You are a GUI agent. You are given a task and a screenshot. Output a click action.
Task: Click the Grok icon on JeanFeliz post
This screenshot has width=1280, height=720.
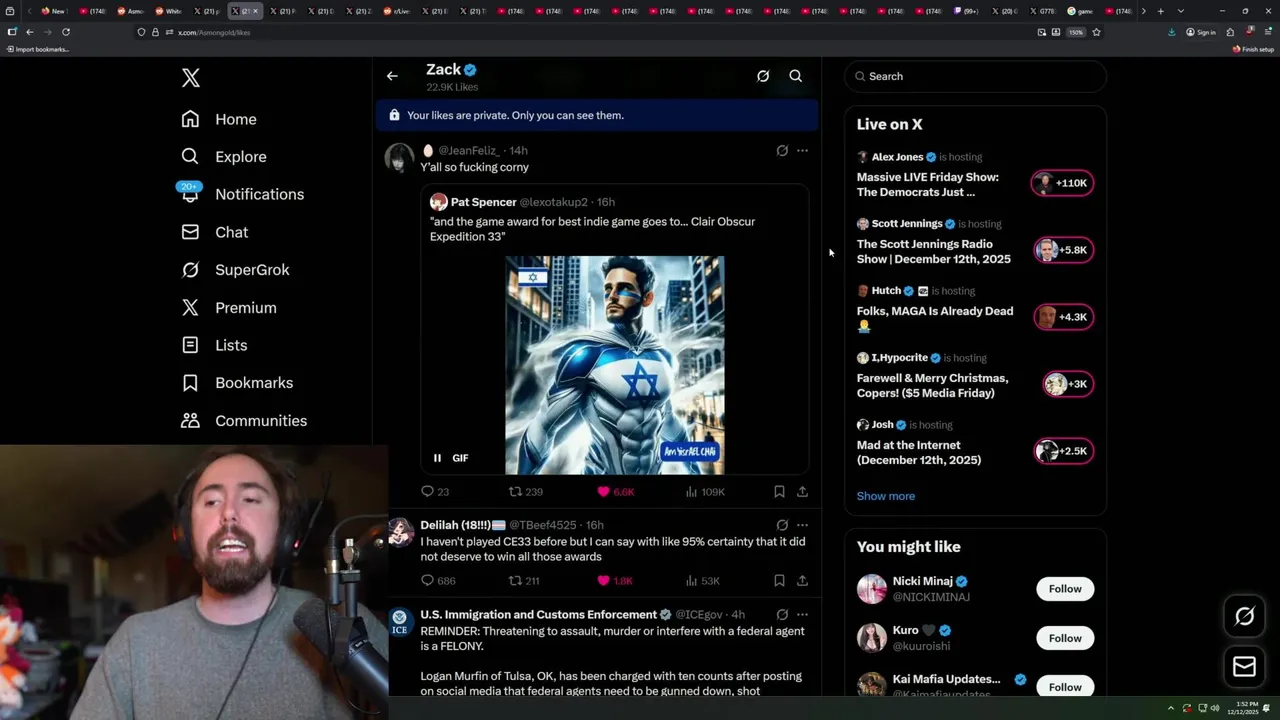[782, 151]
